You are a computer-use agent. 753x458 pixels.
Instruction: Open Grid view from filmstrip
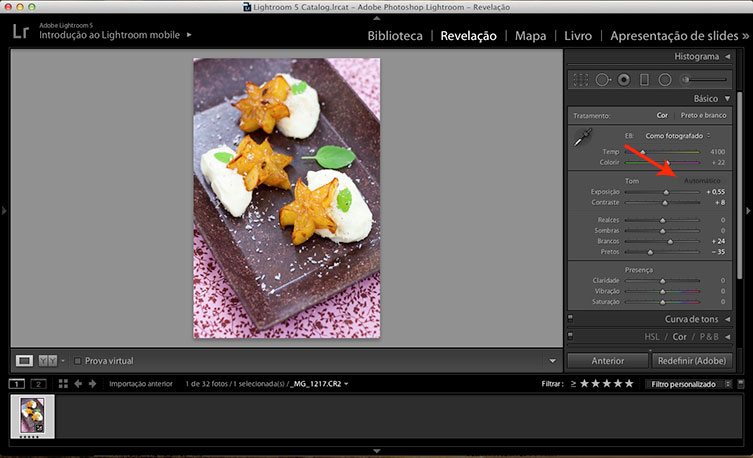pyautogui.click(x=63, y=383)
